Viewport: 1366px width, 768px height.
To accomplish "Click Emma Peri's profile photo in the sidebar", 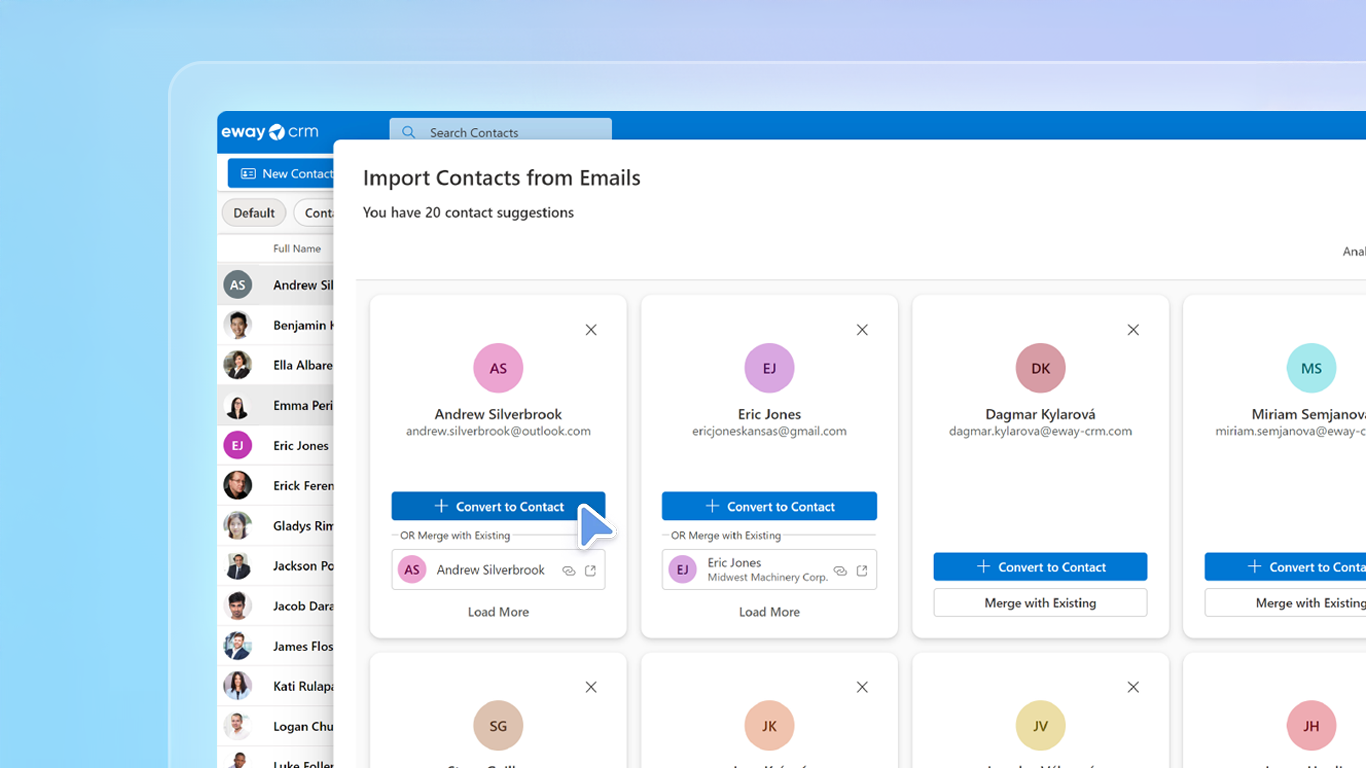I will point(237,405).
